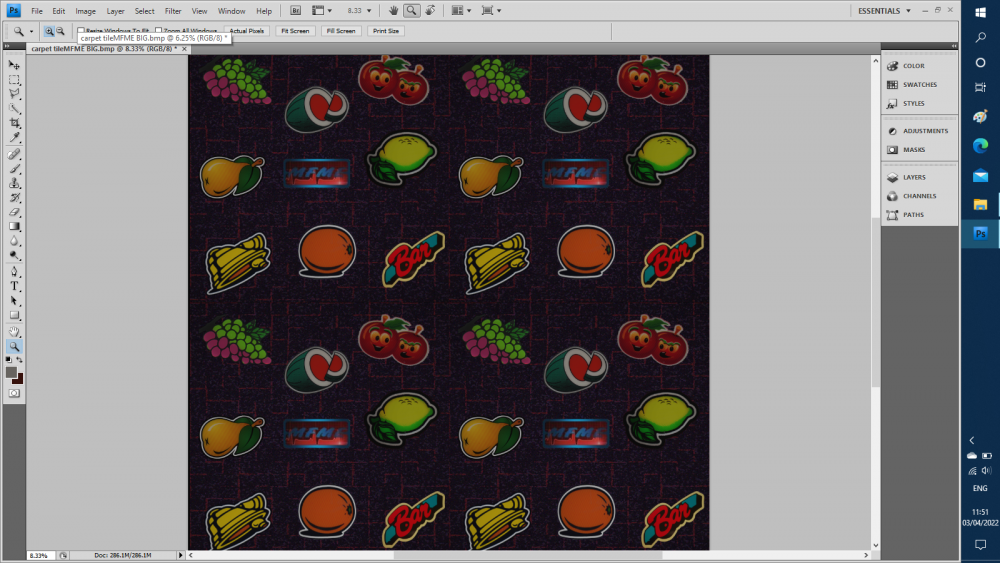
Task: Open the Edit menu
Action: pos(59,11)
